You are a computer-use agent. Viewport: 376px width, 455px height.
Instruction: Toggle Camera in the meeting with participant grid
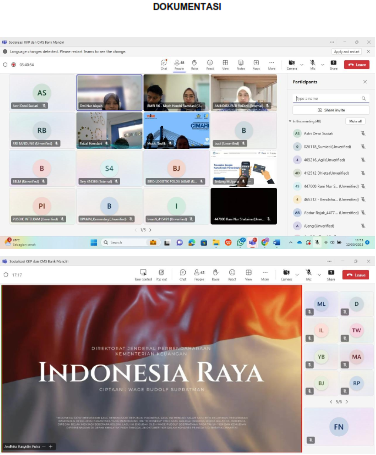(292, 65)
